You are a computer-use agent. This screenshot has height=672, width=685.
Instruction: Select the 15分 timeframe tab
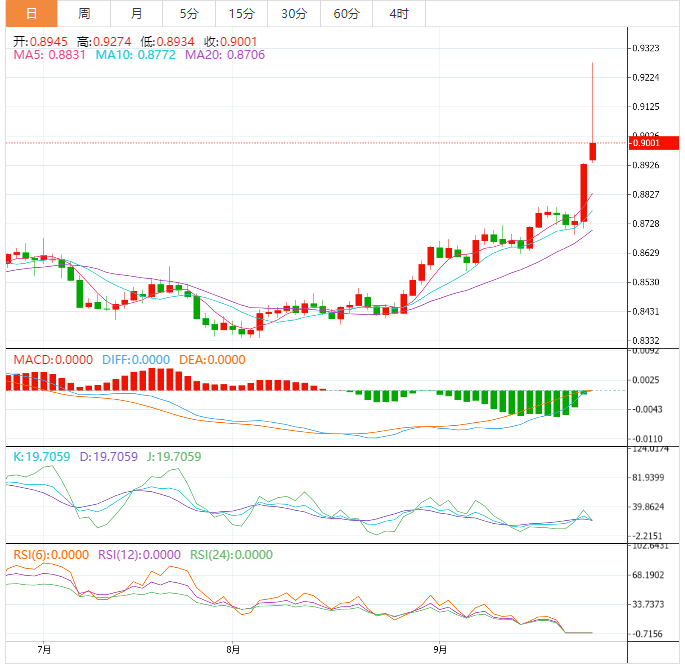pos(241,14)
